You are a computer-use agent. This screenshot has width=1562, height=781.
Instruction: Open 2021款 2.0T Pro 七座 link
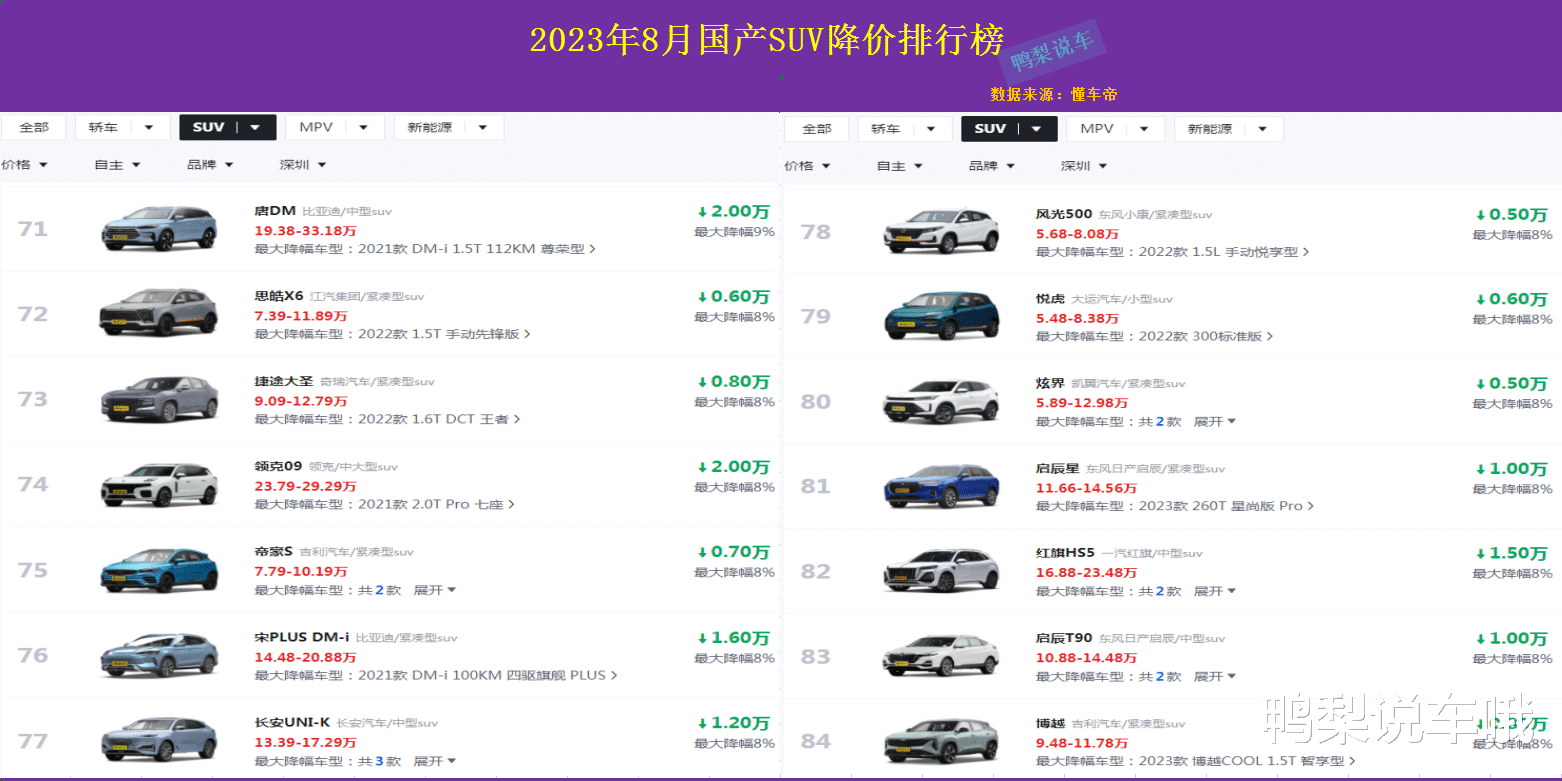click(437, 504)
